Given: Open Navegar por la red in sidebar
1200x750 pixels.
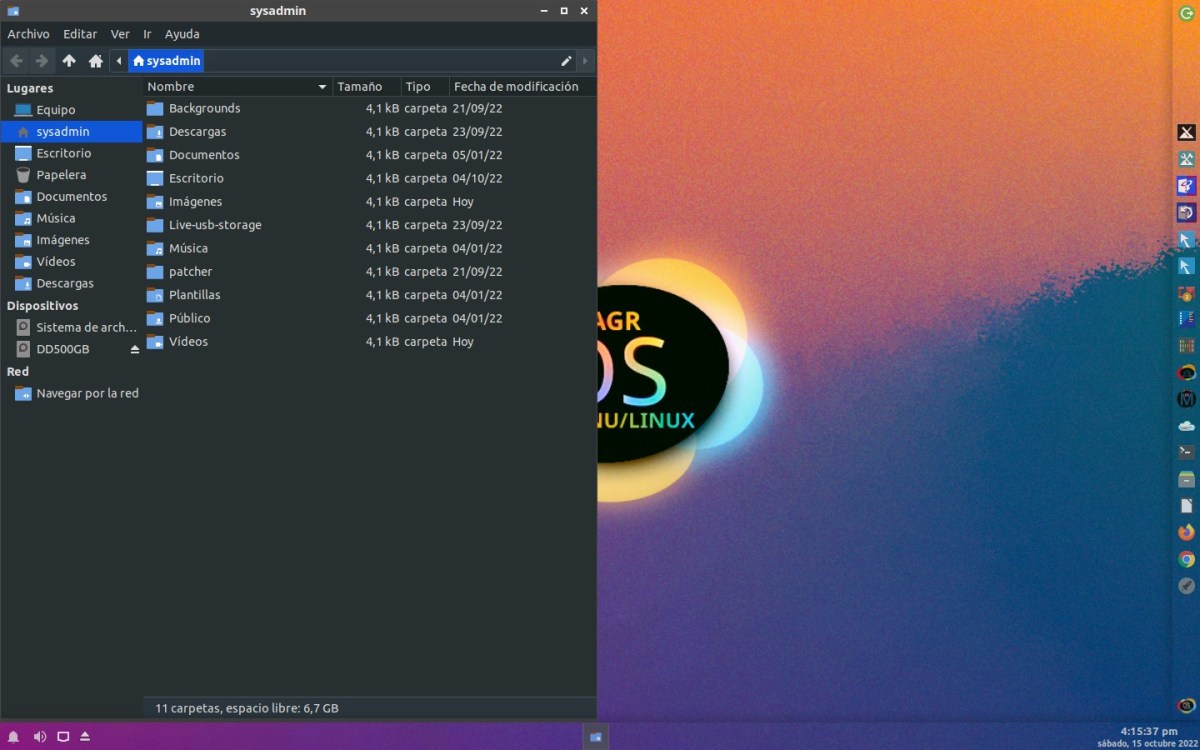Looking at the screenshot, I should [x=87, y=393].
